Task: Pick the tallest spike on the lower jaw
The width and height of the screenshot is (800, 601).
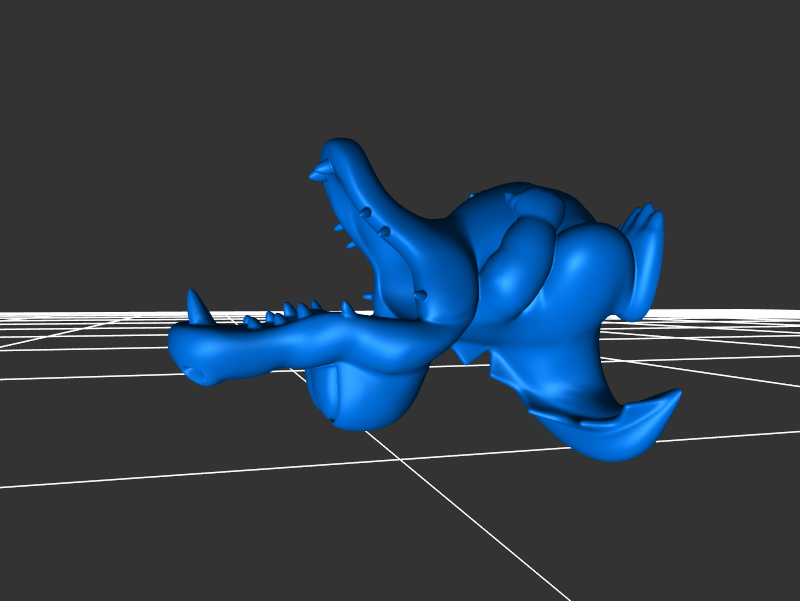Action: tap(197, 307)
